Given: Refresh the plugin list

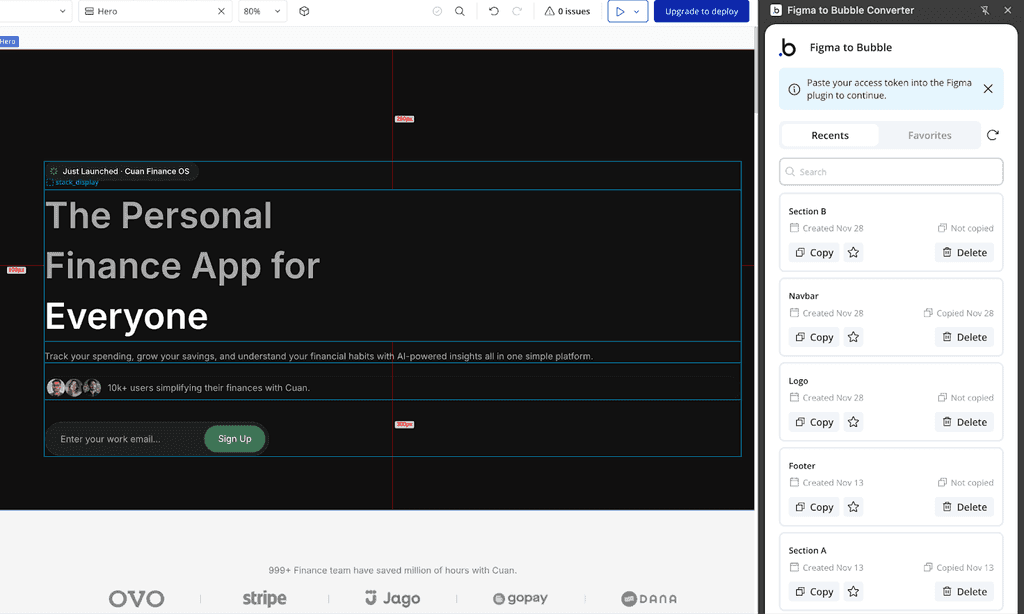Looking at the screenshot, I should coord(993,135).
